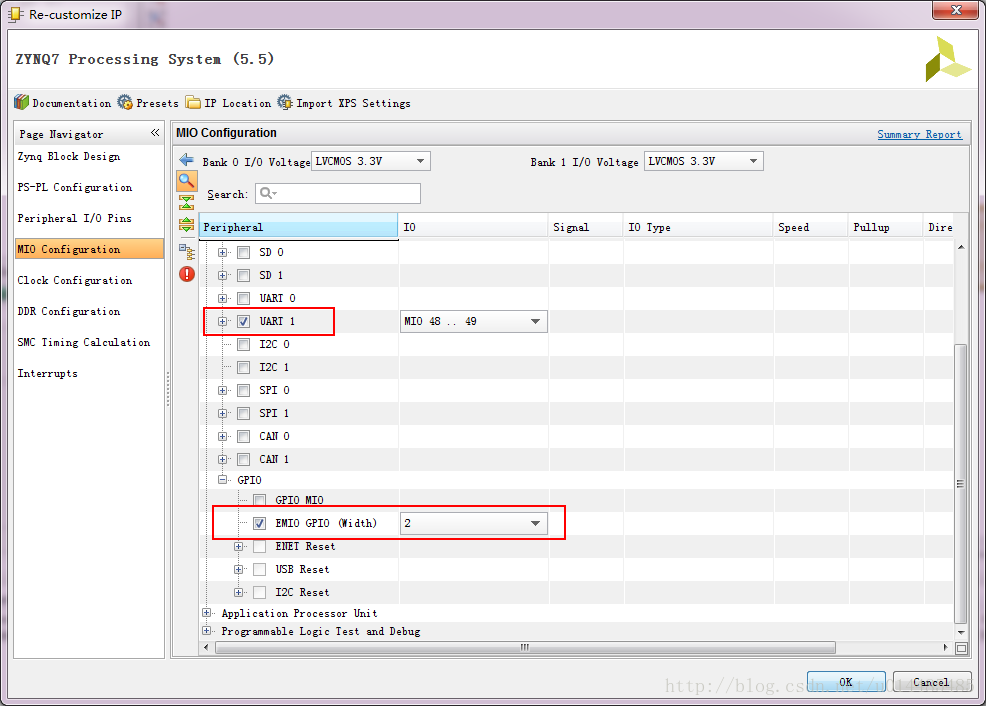Image resolution: width=986 pixels, height=706 pixels.
Task: Uncheck the EMIO GPIO (Width) checkbox
Action: [x=260, y=523]
